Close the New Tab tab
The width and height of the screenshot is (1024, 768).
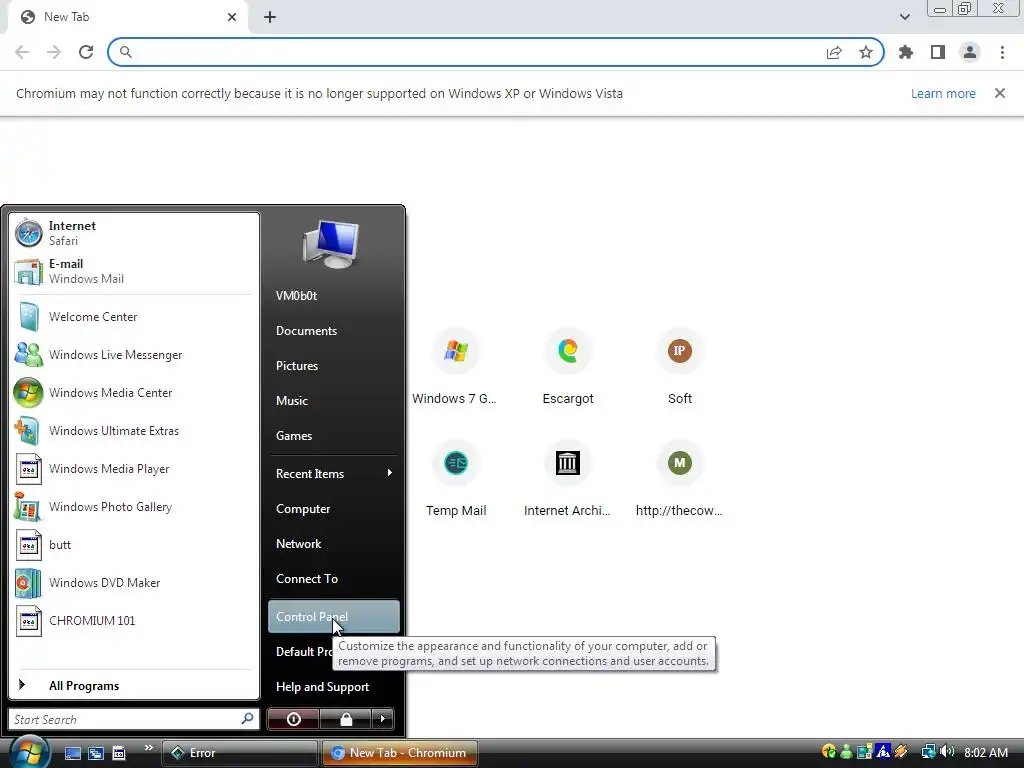[232, 17]
